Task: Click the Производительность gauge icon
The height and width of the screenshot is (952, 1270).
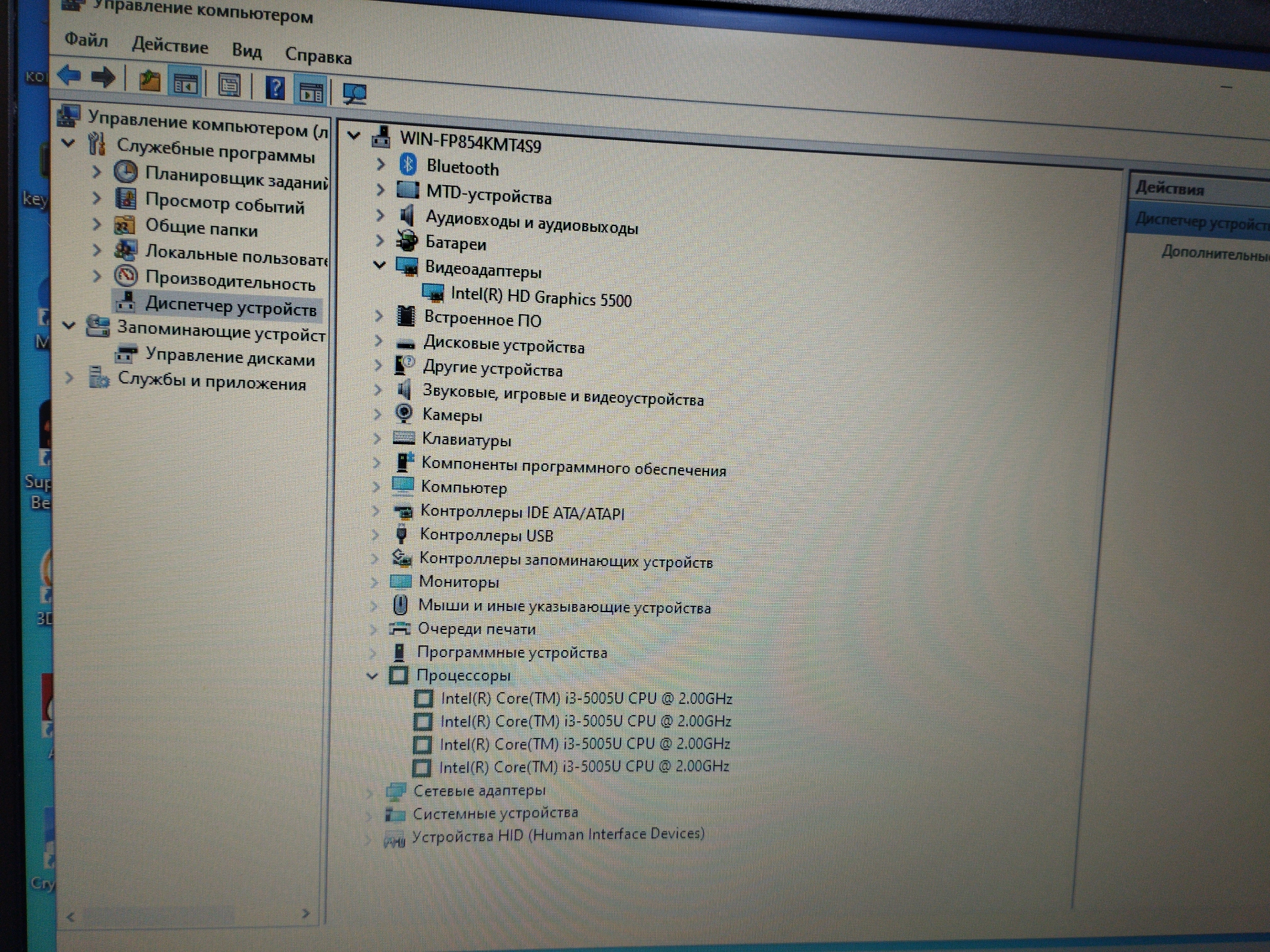Action: (x=126, y=276)
